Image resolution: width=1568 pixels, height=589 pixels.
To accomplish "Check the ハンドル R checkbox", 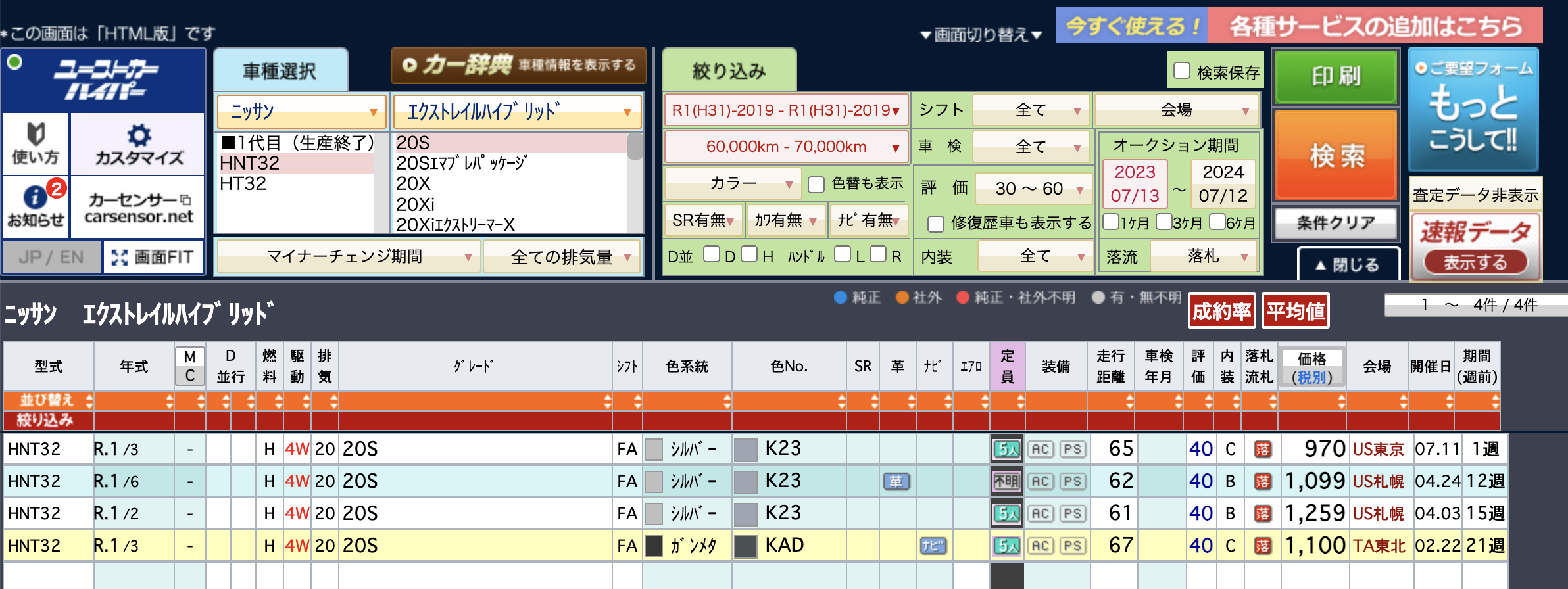I will point(878,254).
